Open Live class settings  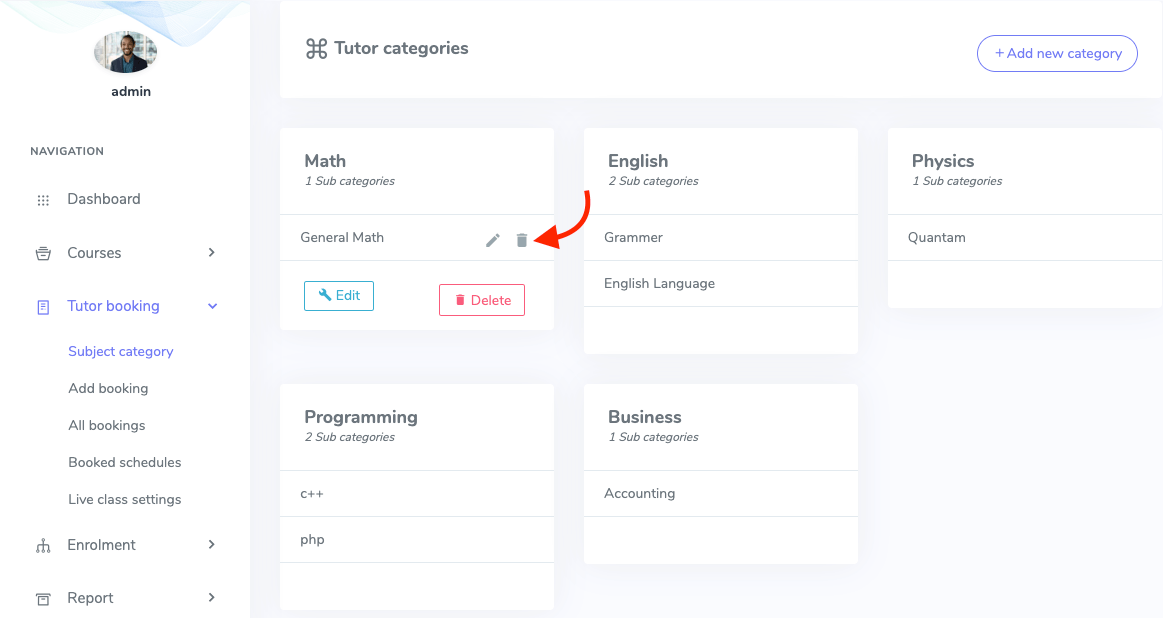[x=124, y=499]
